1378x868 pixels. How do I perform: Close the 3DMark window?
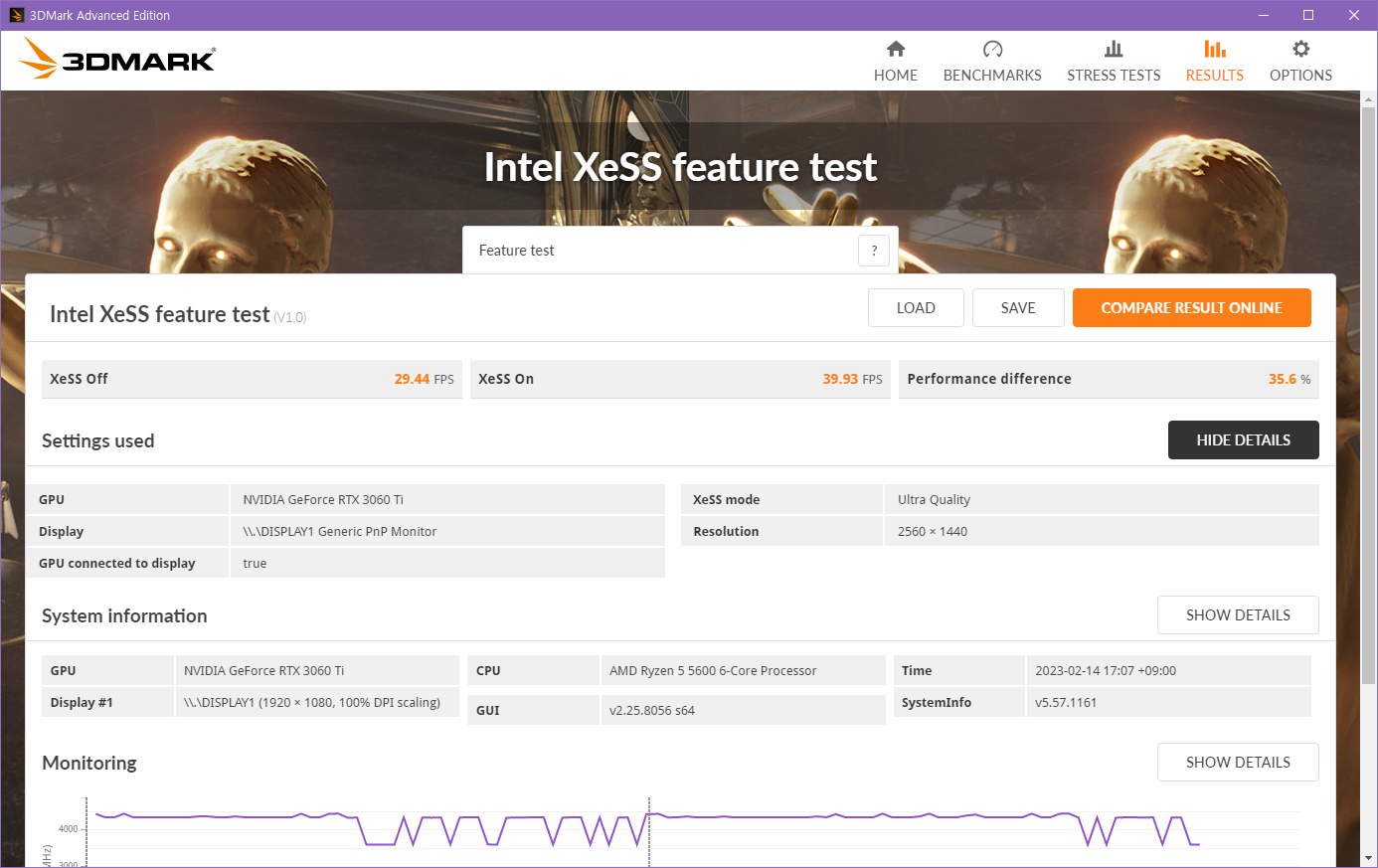point(1354,15)
